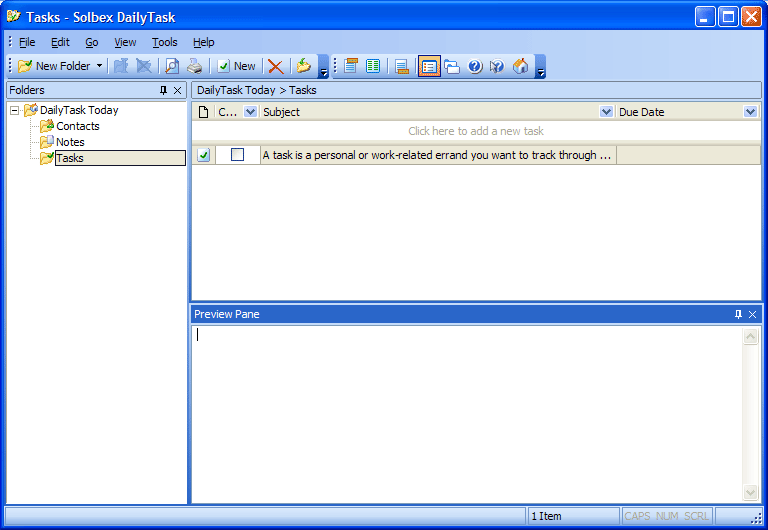Toggle the highlighted Preview Pane toolbar icon
This screenshot has height=530, width=768.
pyautogui.click(x=429, y=66)
